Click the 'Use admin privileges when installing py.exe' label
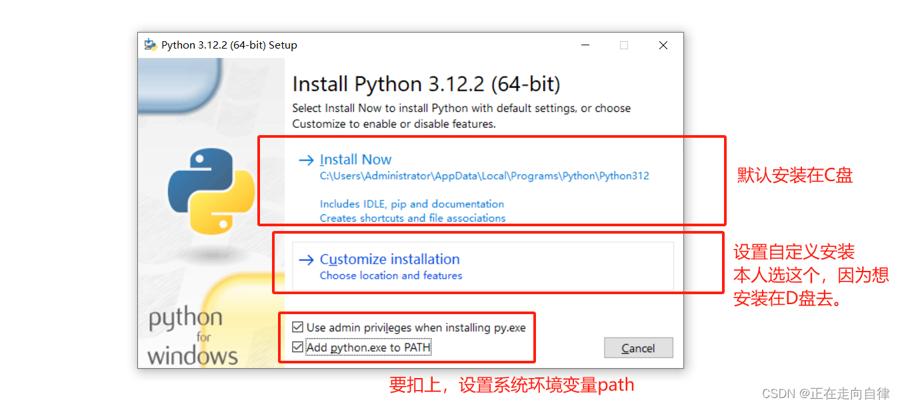The image size is (900, 406). (x=416, y=328)
